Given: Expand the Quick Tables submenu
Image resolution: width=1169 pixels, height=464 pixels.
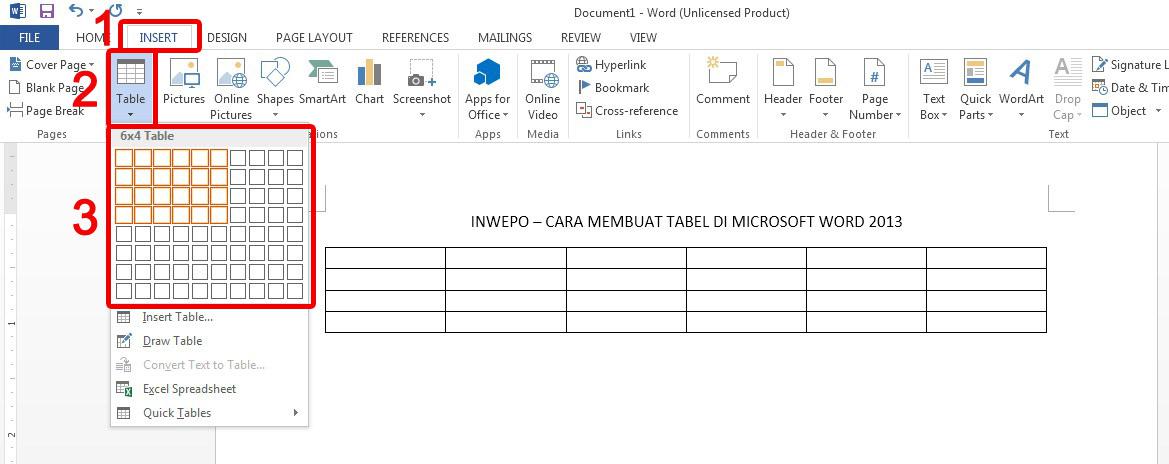Looking at the screenshot, I should click(209, 413).
